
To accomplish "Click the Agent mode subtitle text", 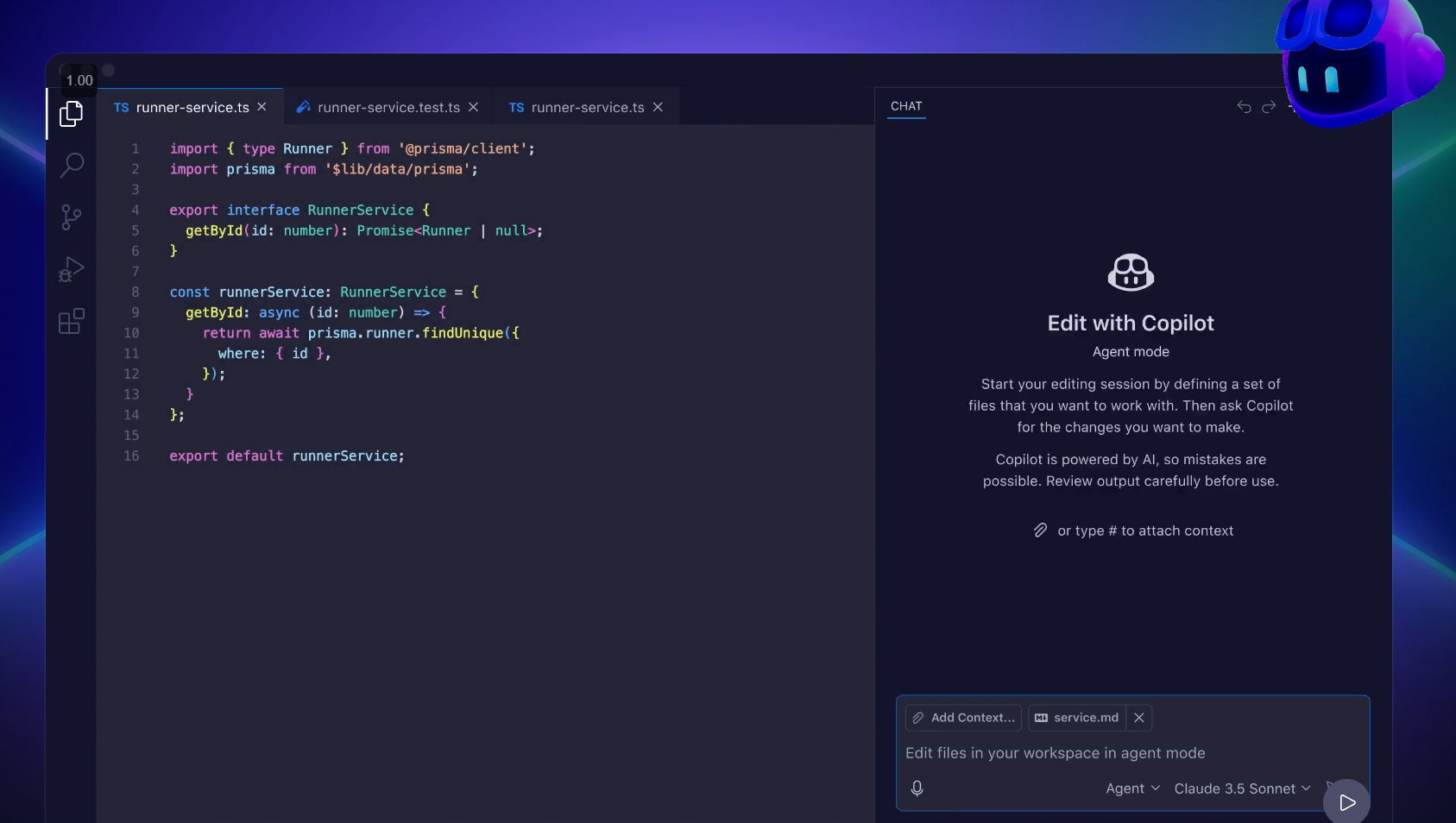I will pyautogui.click(x=1131, y=351).
